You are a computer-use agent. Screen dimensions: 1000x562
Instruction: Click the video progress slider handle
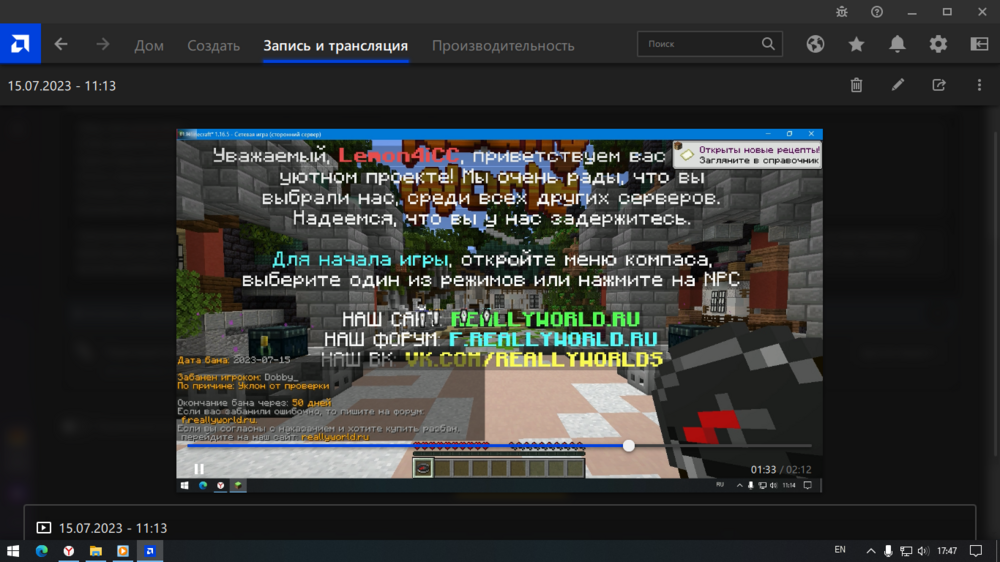(x=629, y=446)
